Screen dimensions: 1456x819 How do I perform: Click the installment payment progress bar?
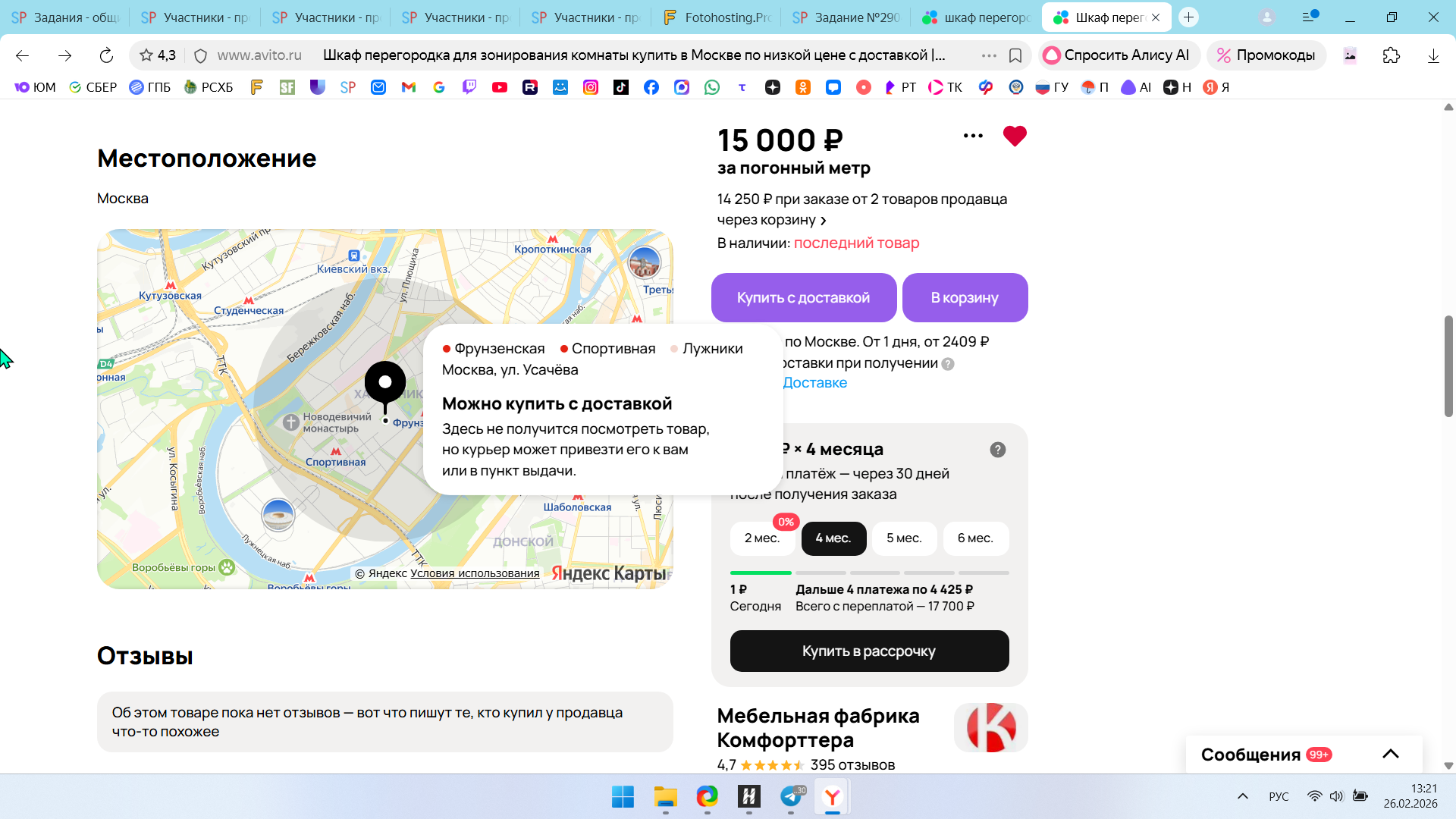869,573
